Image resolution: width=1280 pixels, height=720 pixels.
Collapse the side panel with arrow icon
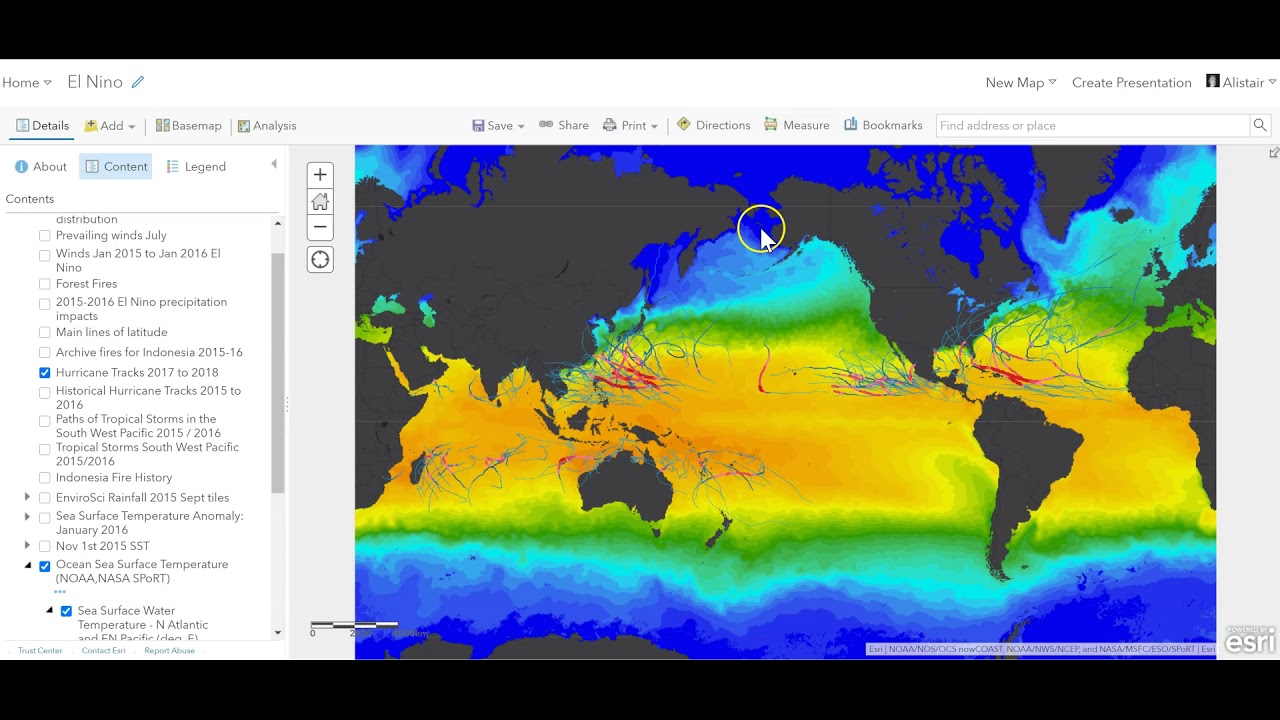click(274, 164)
